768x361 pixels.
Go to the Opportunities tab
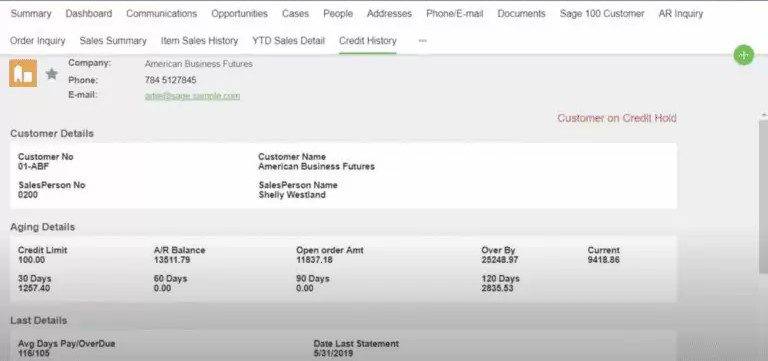(240, 14)
